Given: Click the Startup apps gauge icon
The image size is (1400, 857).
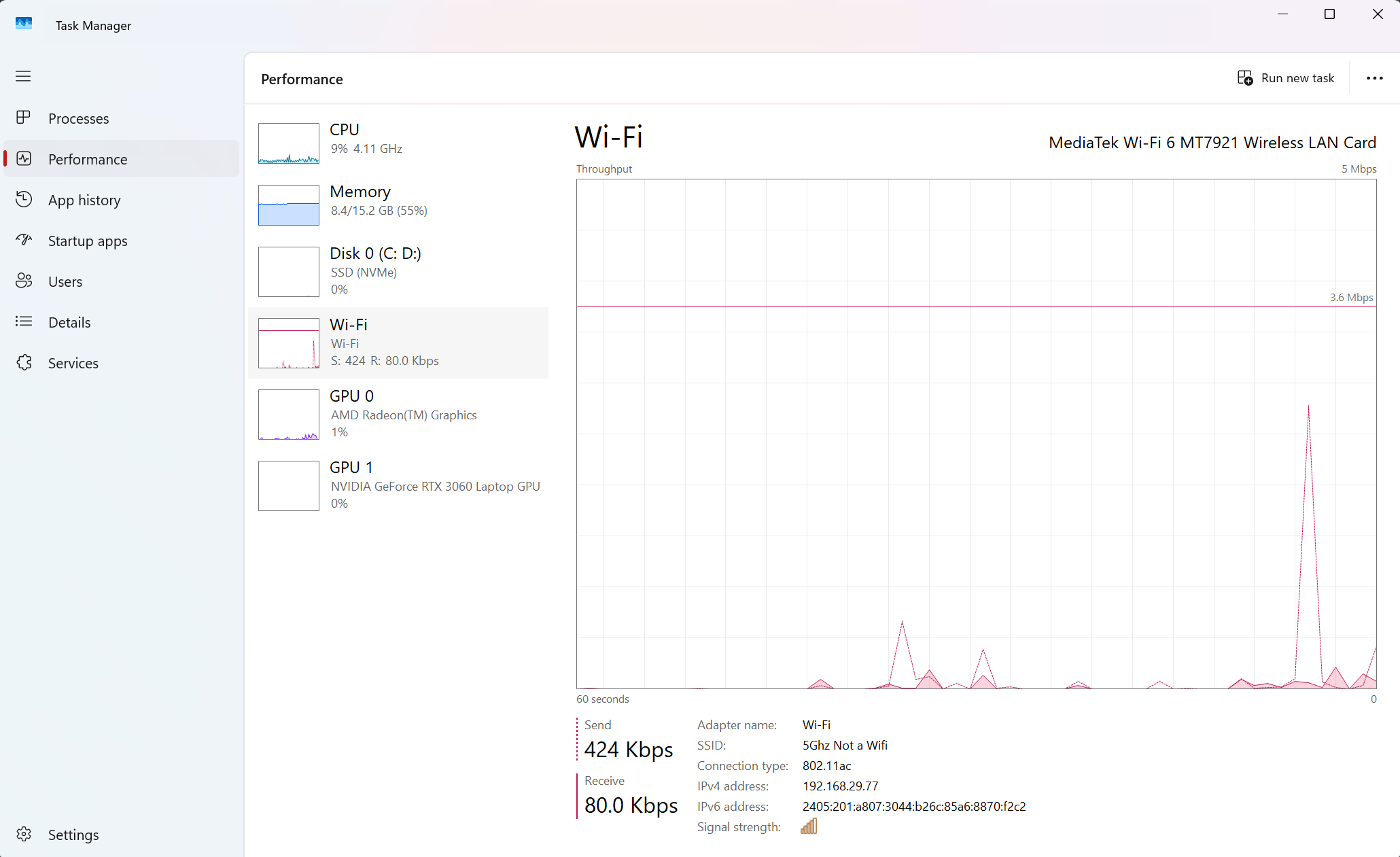Looking at the screenshot, I should tap(24, 240).
